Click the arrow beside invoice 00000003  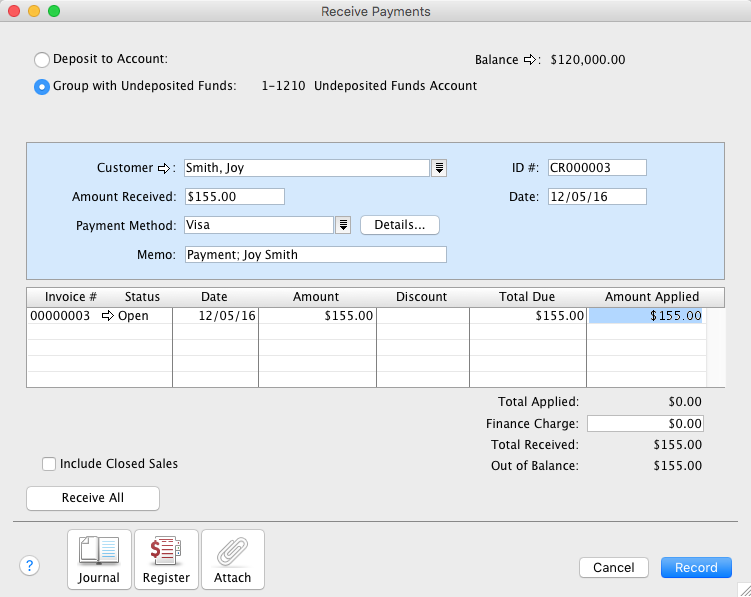(x=108, y=316)
